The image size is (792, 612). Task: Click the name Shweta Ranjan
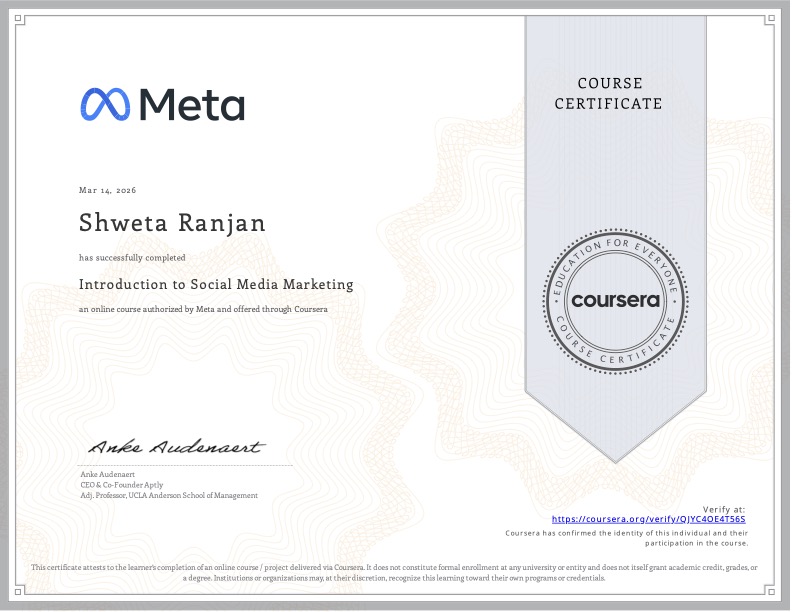coord(172,223)
